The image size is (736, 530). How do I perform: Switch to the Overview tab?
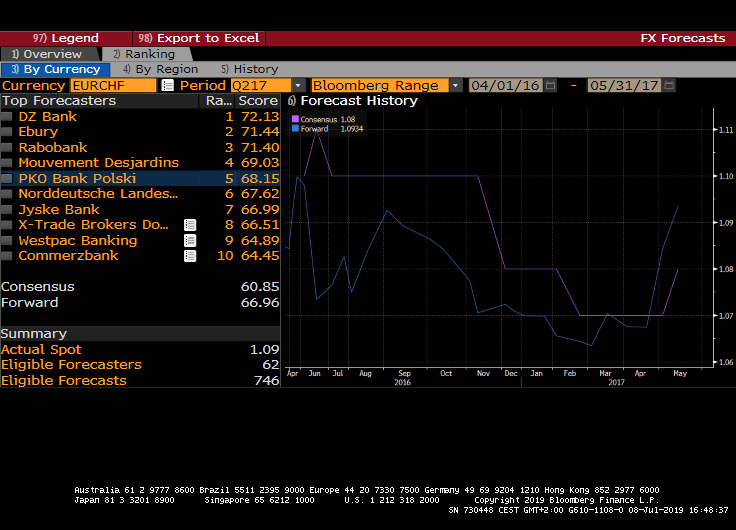48,54
